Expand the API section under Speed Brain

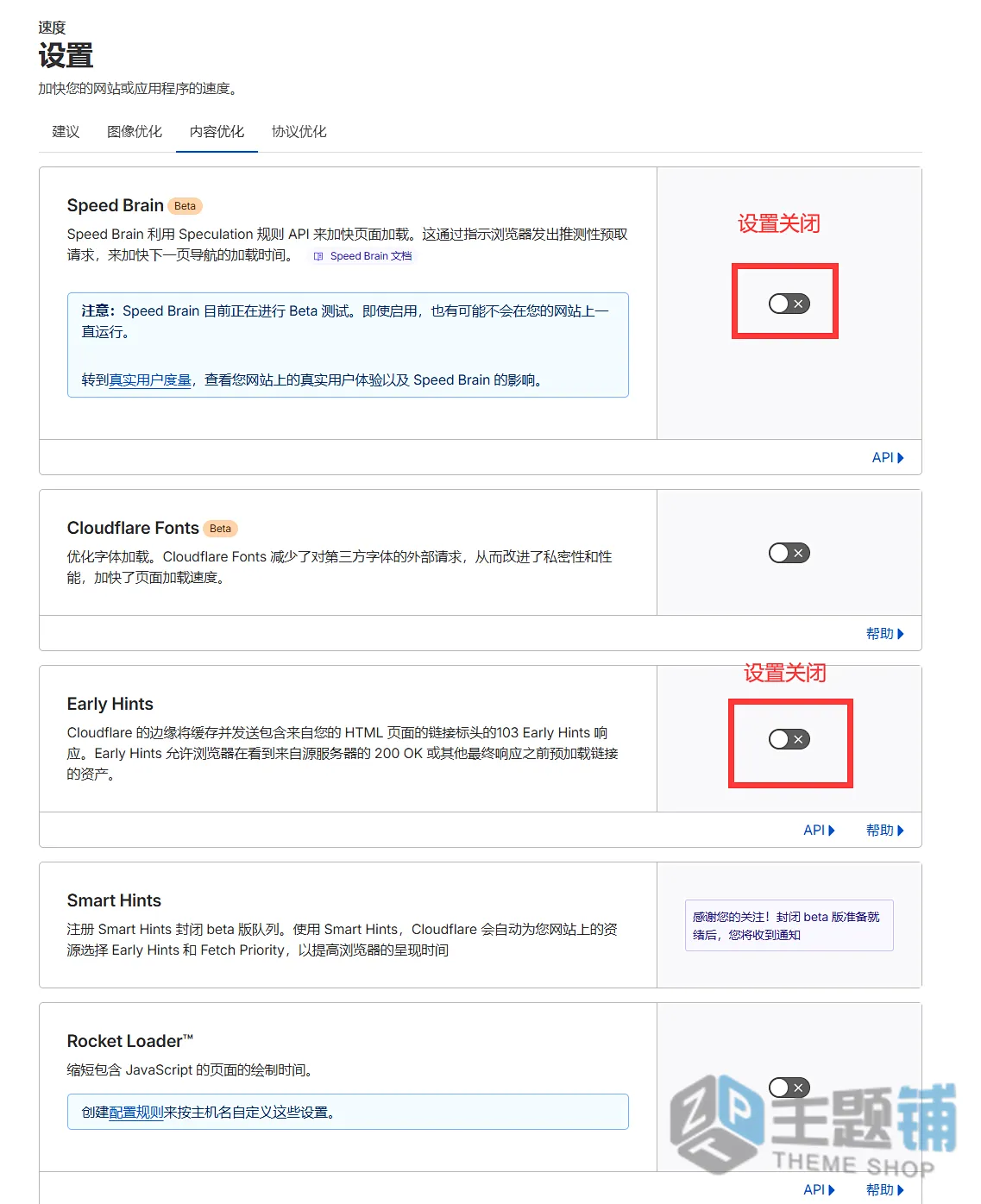click(x=888, y=458)
